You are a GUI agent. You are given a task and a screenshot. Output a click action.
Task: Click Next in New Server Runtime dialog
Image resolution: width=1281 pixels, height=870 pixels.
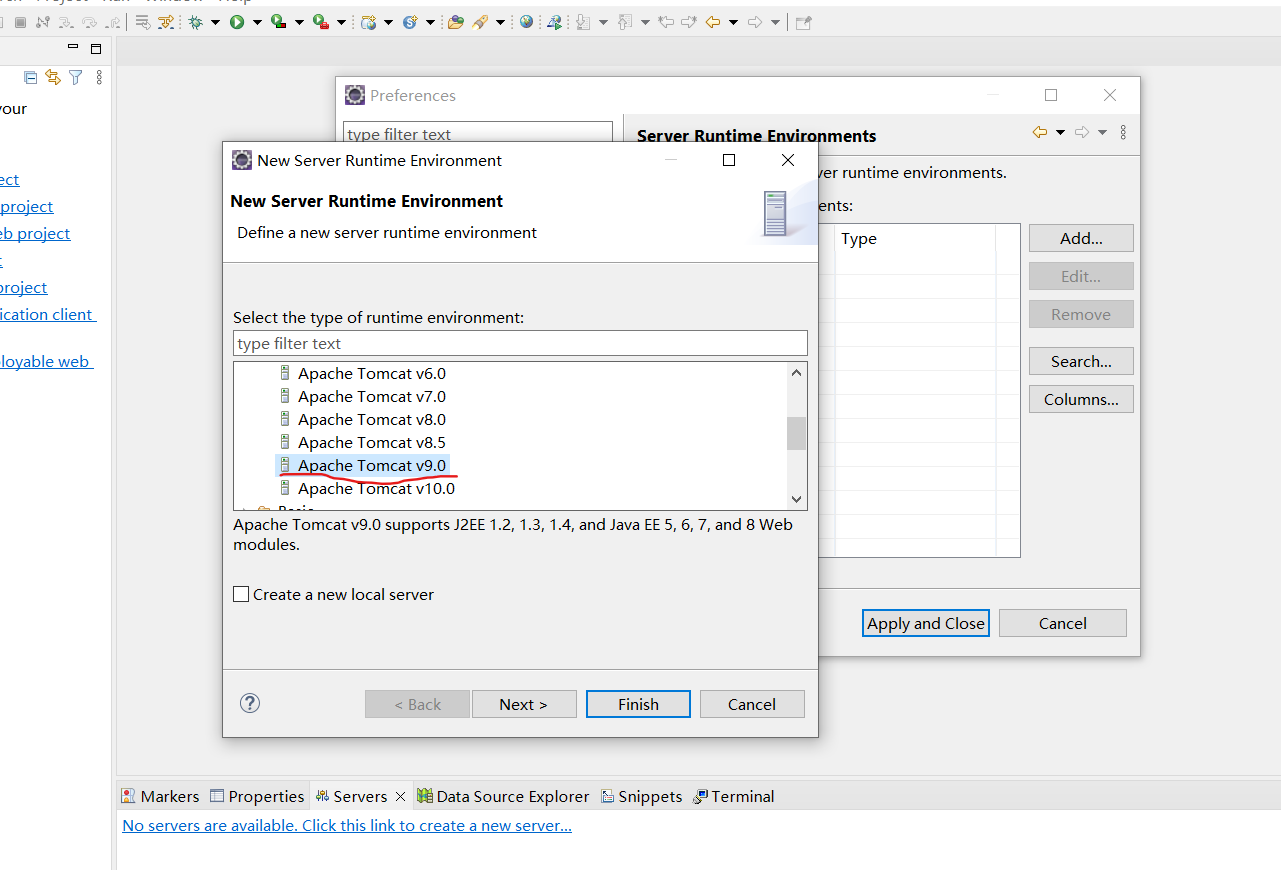tap(524, 704)
